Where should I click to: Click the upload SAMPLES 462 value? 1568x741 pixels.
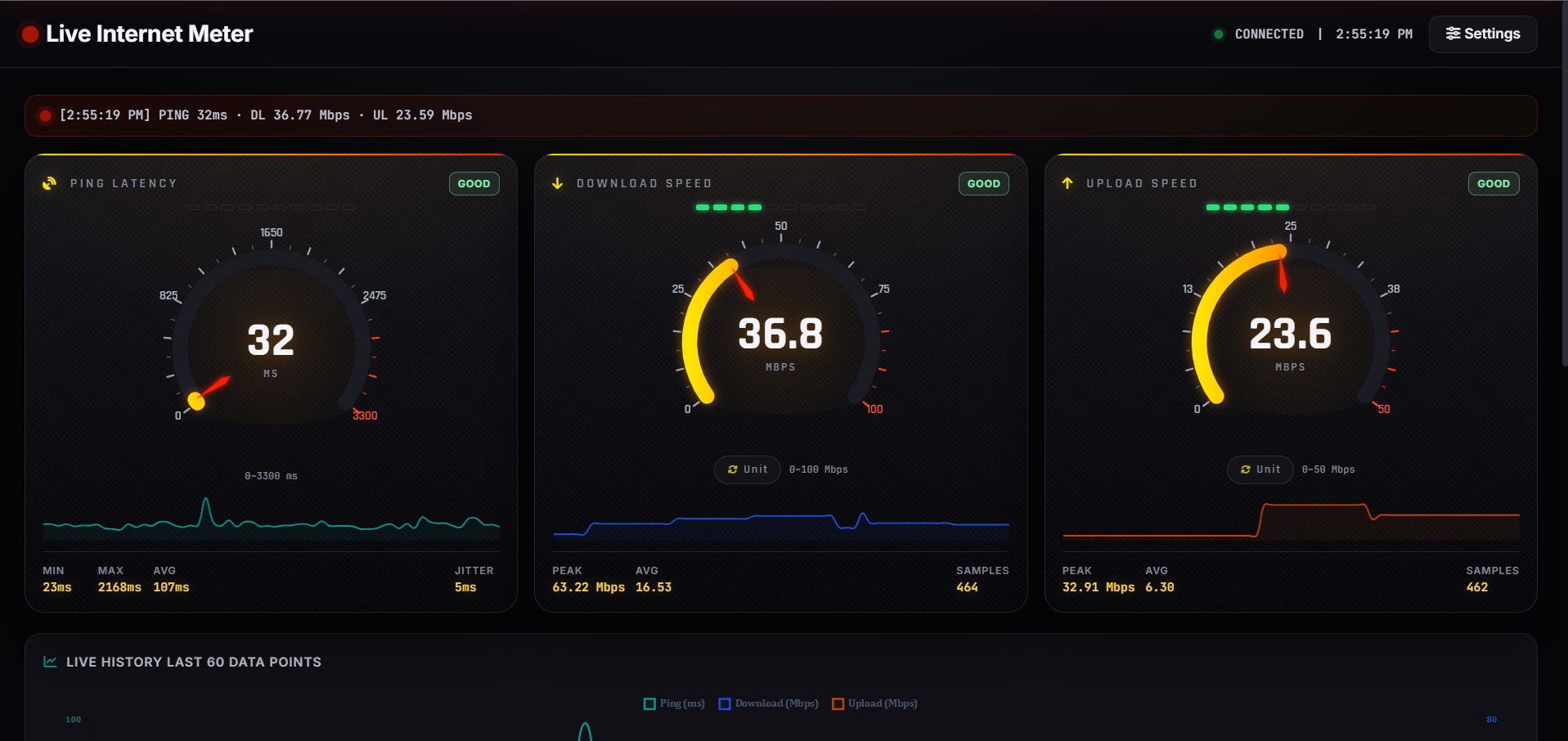pyautogui.click(x=1477, y=587)
